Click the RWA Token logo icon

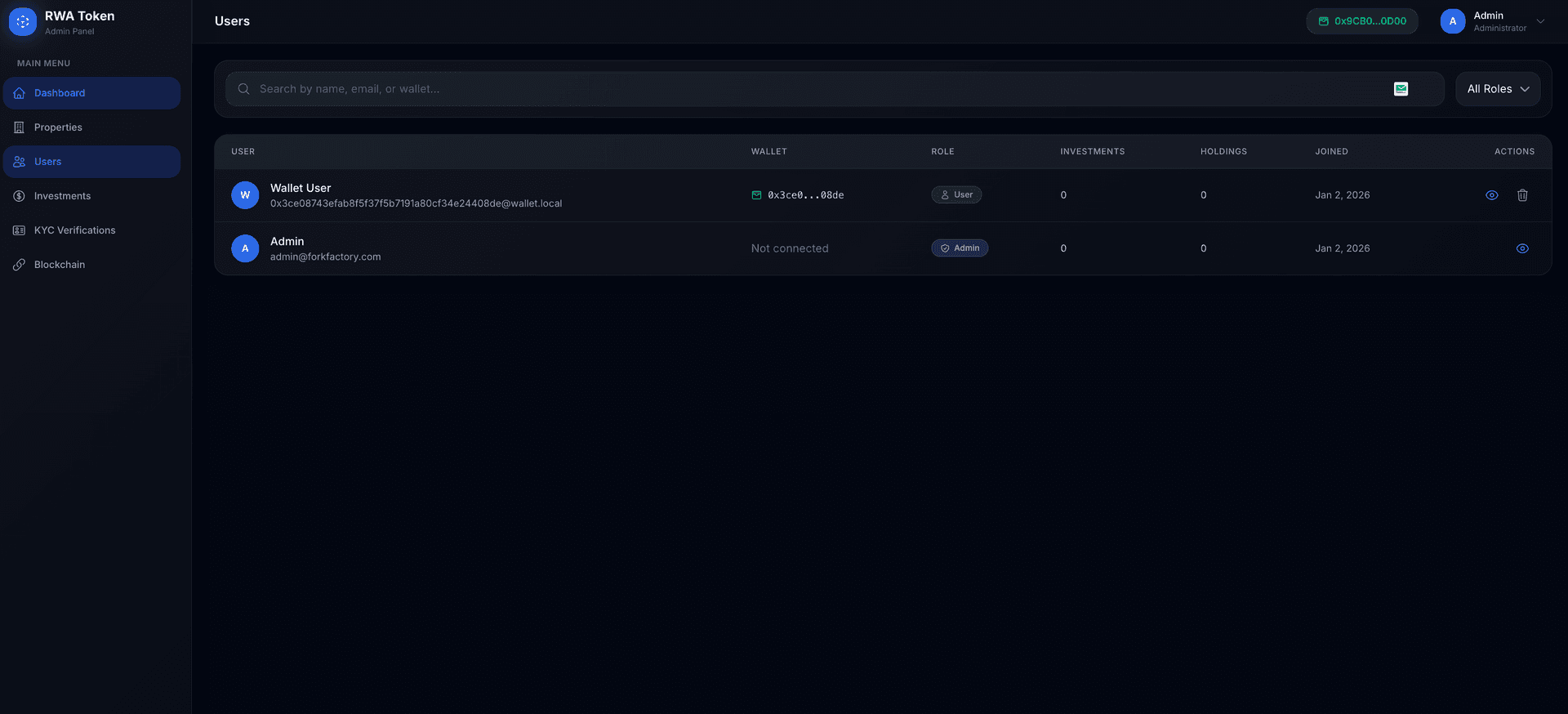point(23,22)
